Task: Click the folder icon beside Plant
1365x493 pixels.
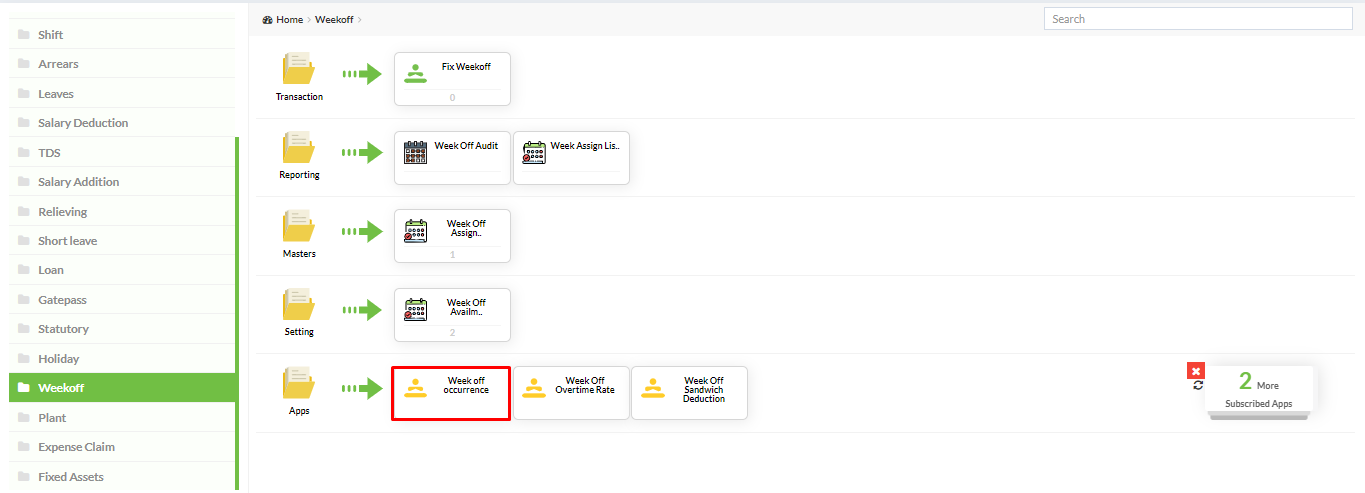Action: tap(24, 418)
